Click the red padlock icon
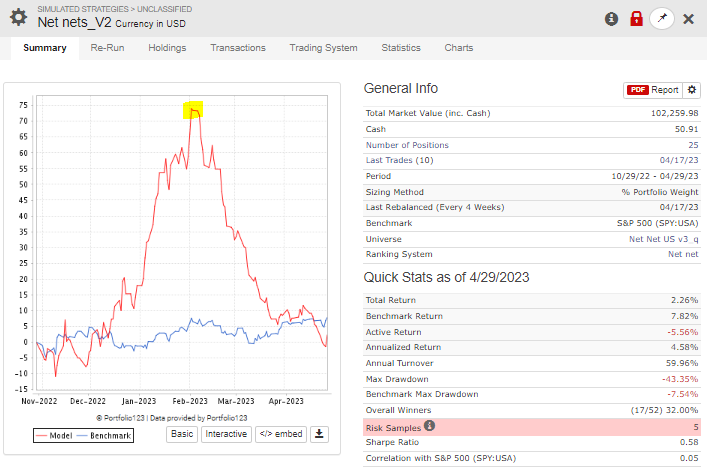Screen dimensions: 707x472 (x=636, y=18)
